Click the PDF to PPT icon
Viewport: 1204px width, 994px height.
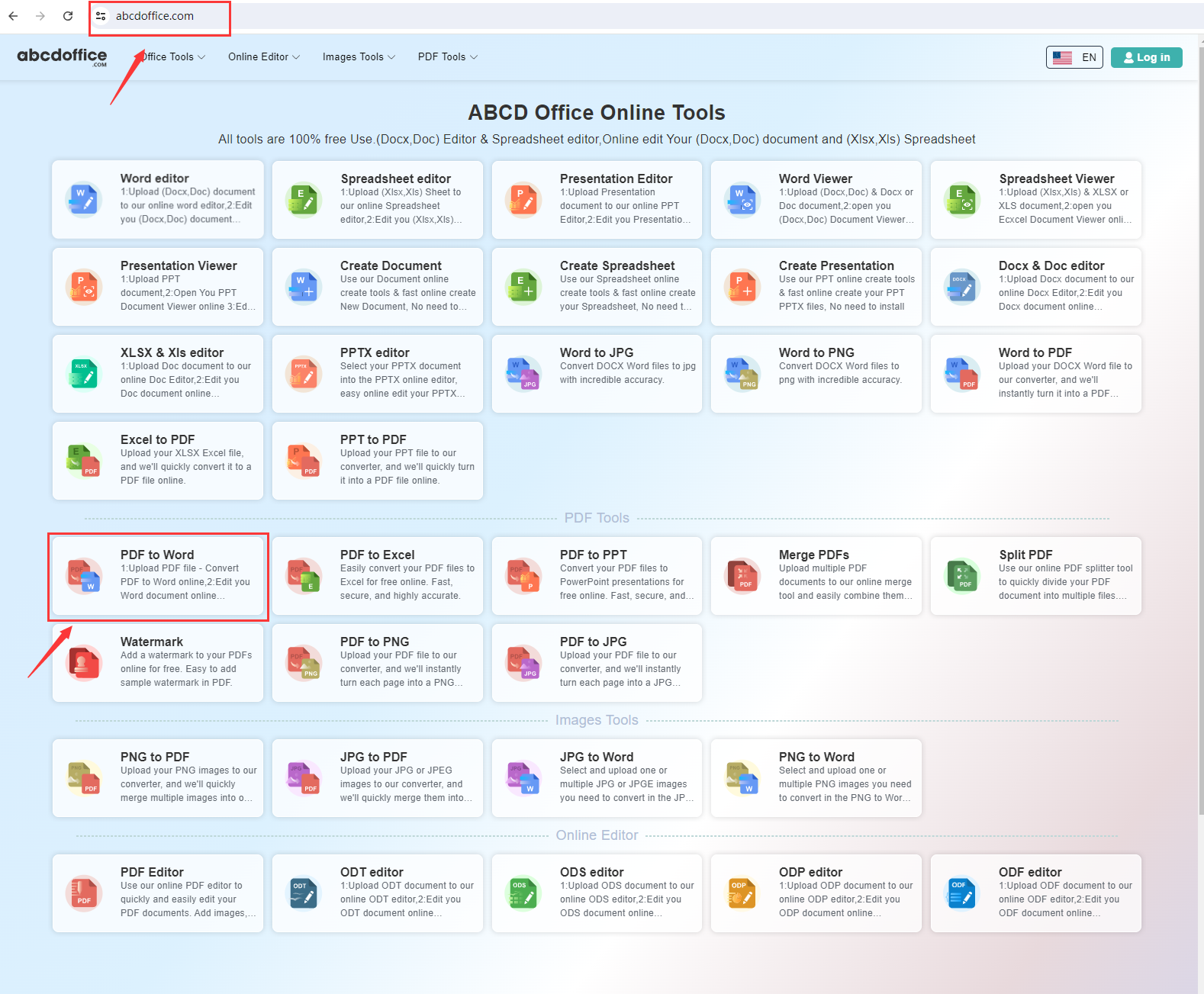point(523,576)
